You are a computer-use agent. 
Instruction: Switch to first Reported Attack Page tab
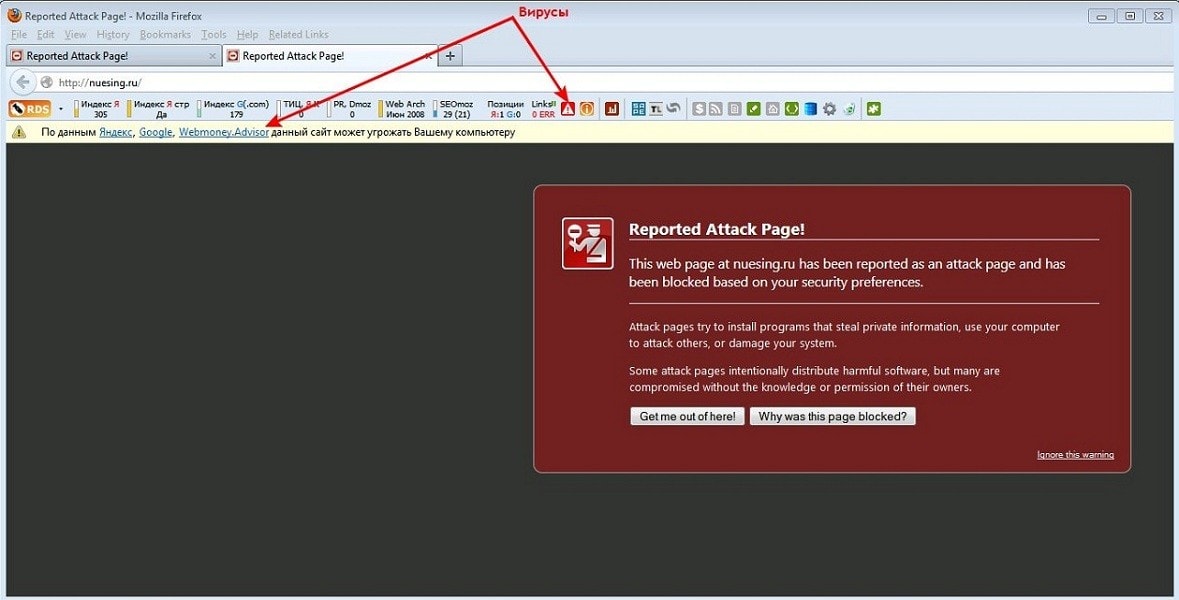coord(113,56)
